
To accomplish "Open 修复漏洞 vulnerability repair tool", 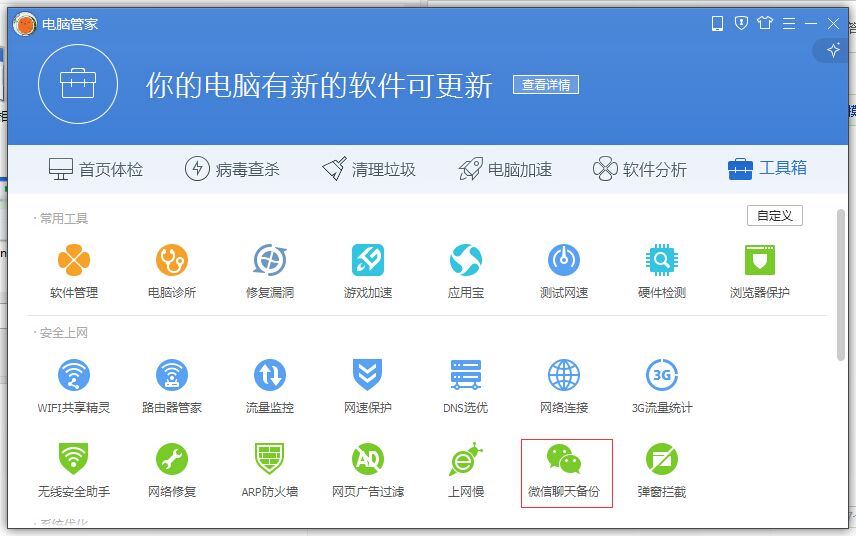I will pos(270,271).
